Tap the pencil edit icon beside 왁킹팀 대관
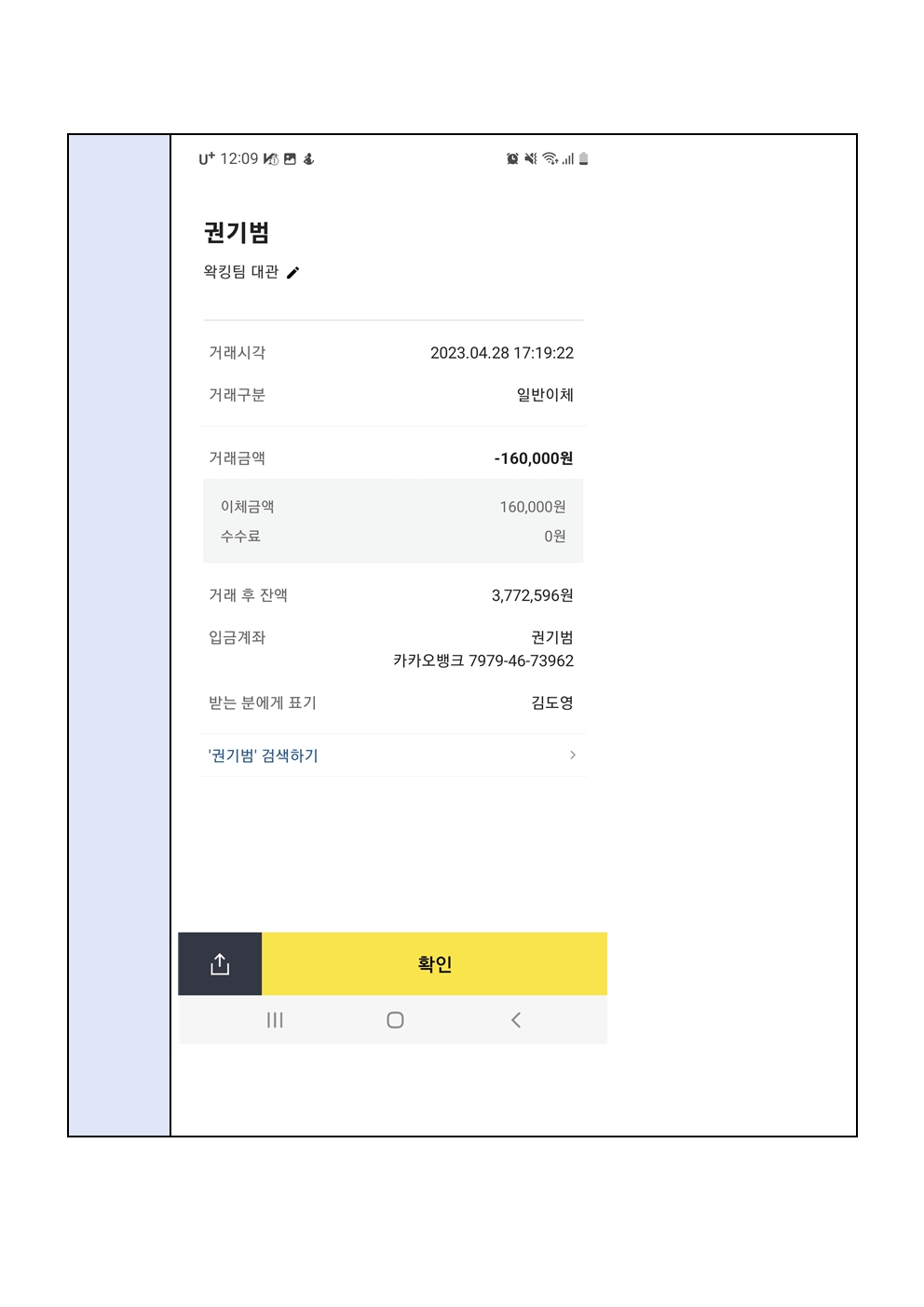 coord(292,272)
